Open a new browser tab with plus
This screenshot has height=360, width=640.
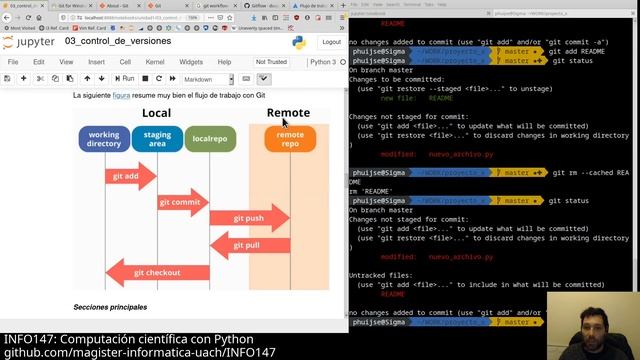(x=343, y=6)
